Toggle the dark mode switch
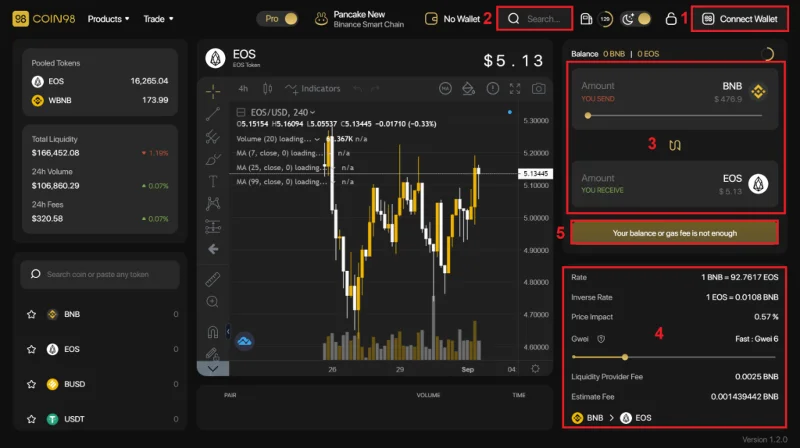Image resolution: width=800 pixels, height=448 pixels. coord(636,19)
